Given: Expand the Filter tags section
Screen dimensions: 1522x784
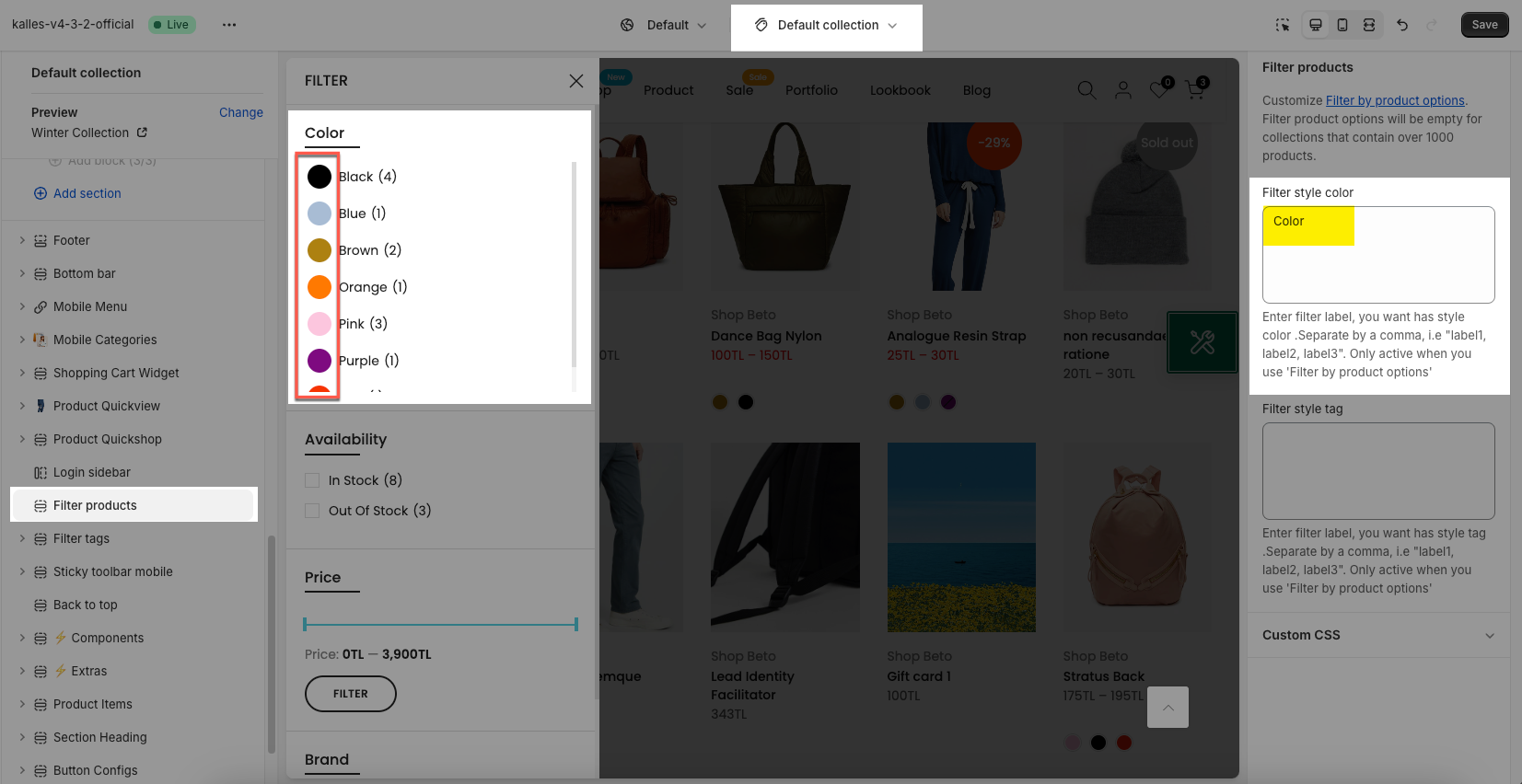Looking at the screenshot, I should 22,538.
